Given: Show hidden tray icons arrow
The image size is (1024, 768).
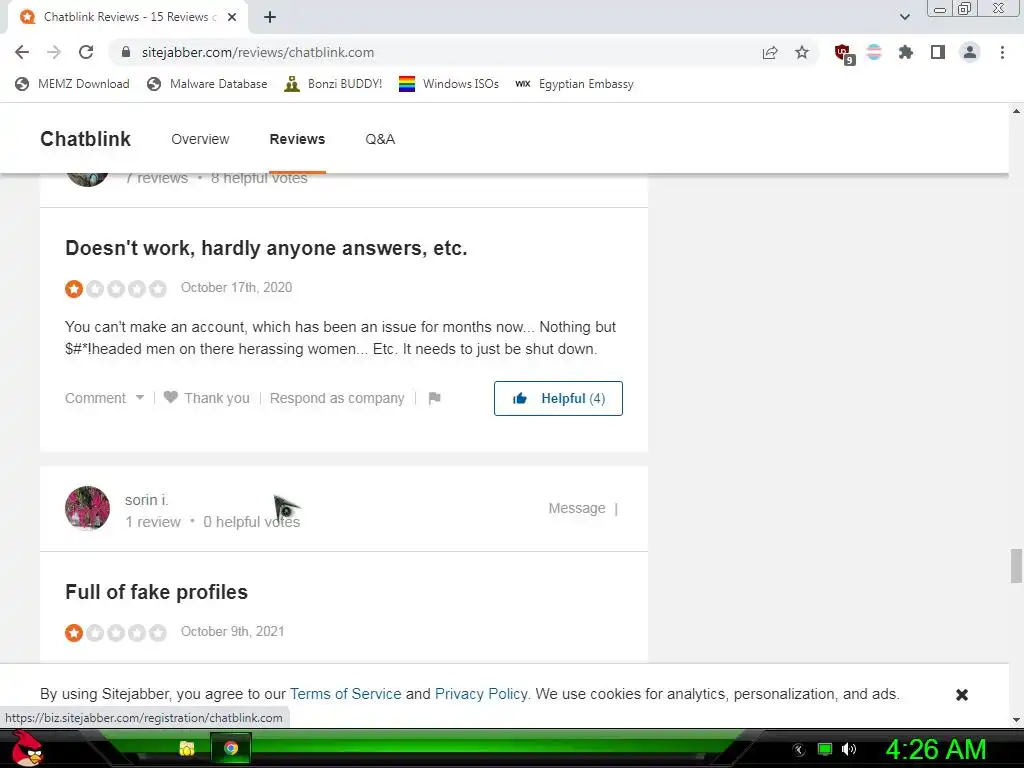Looking at the screenshot, I should 799,750.
